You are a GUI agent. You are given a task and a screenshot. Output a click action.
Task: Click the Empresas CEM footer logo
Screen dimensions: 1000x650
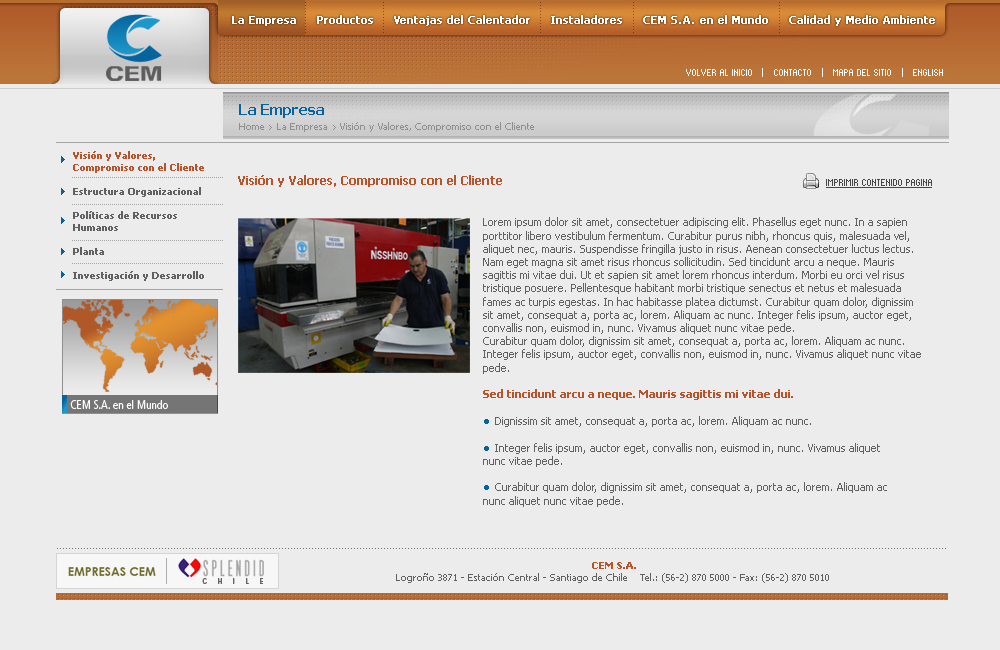click(112, 572)
